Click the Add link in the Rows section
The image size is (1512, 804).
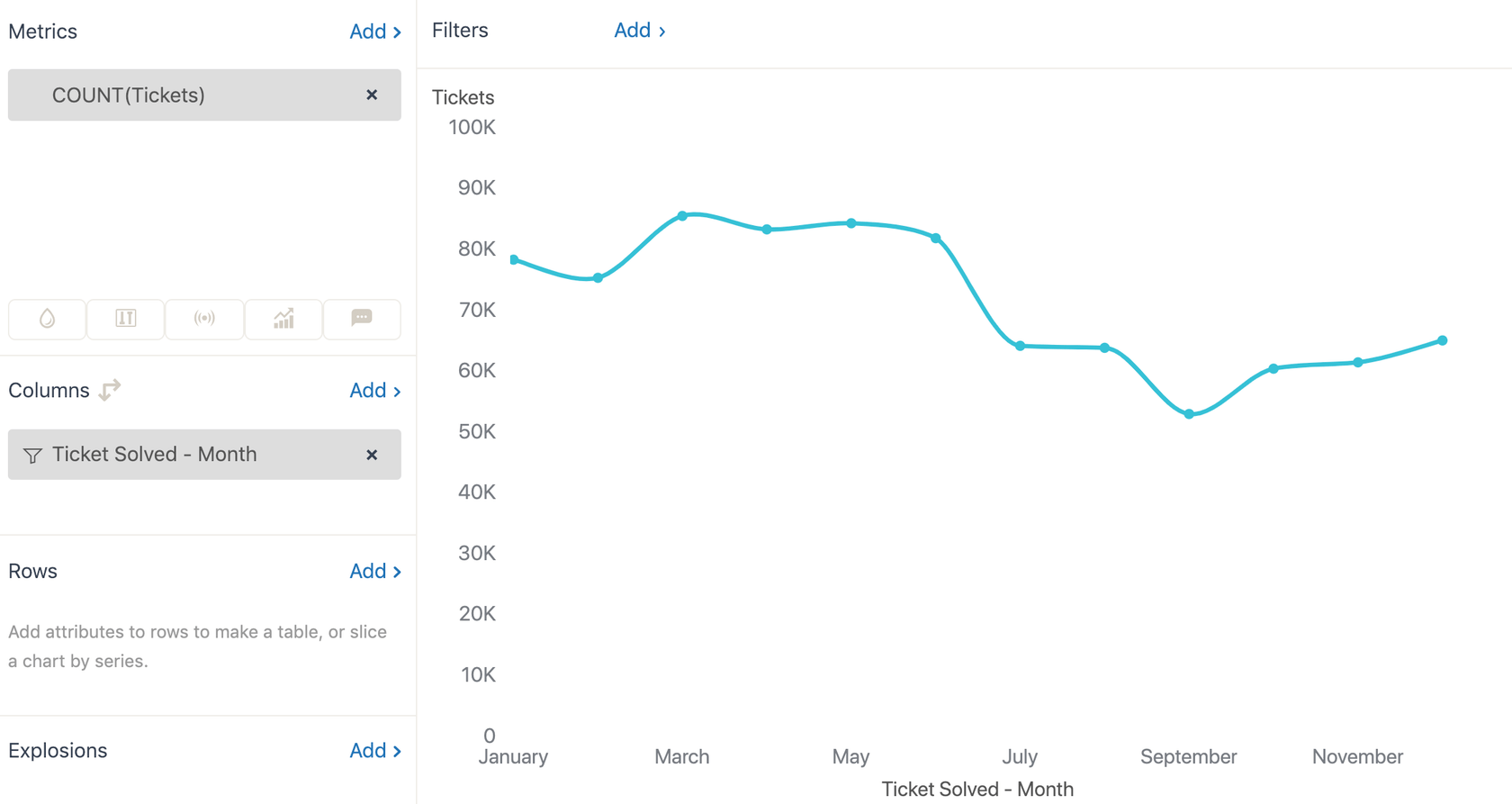point(368,571)
